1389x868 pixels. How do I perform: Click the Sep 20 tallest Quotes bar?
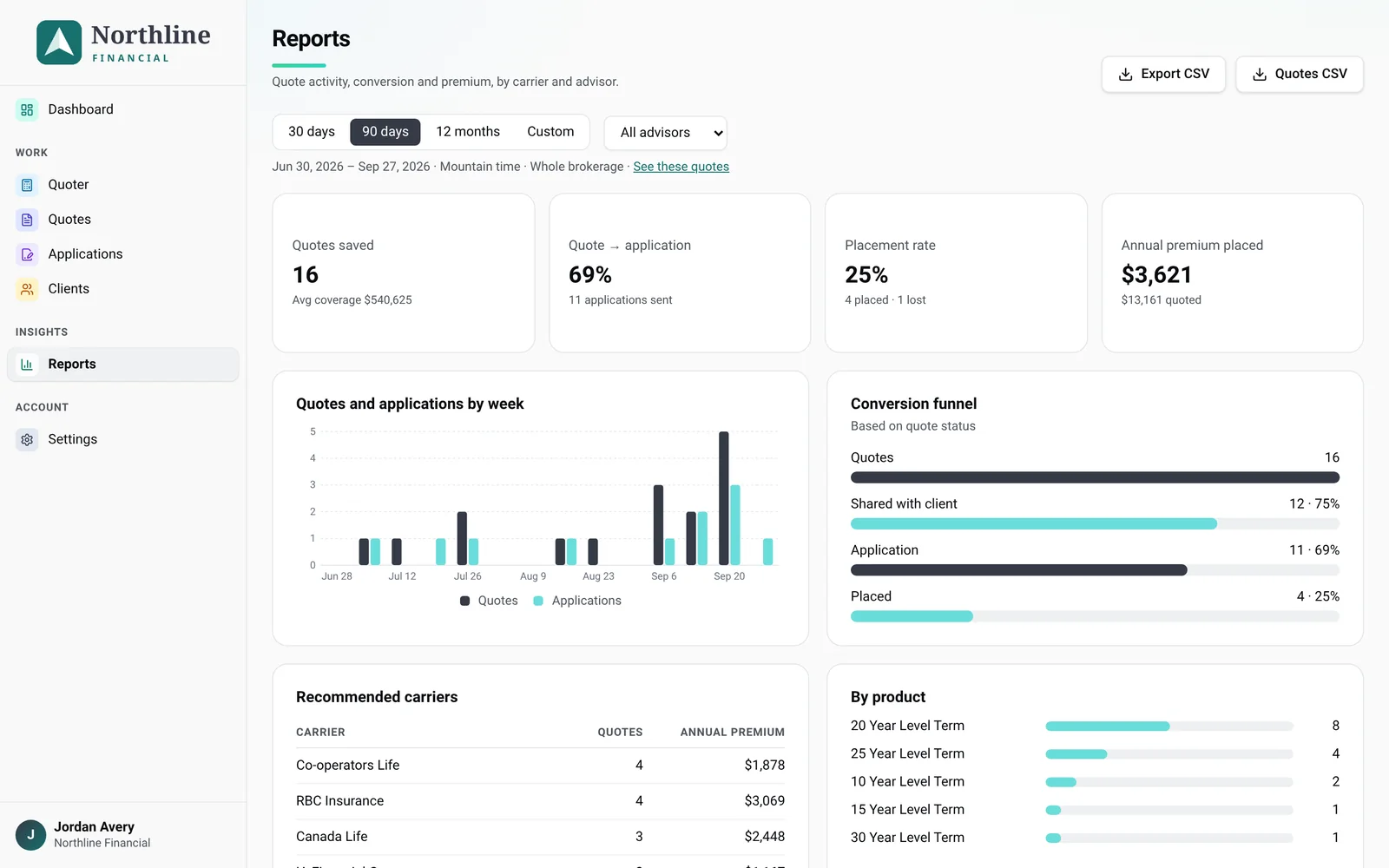point(724,498)
